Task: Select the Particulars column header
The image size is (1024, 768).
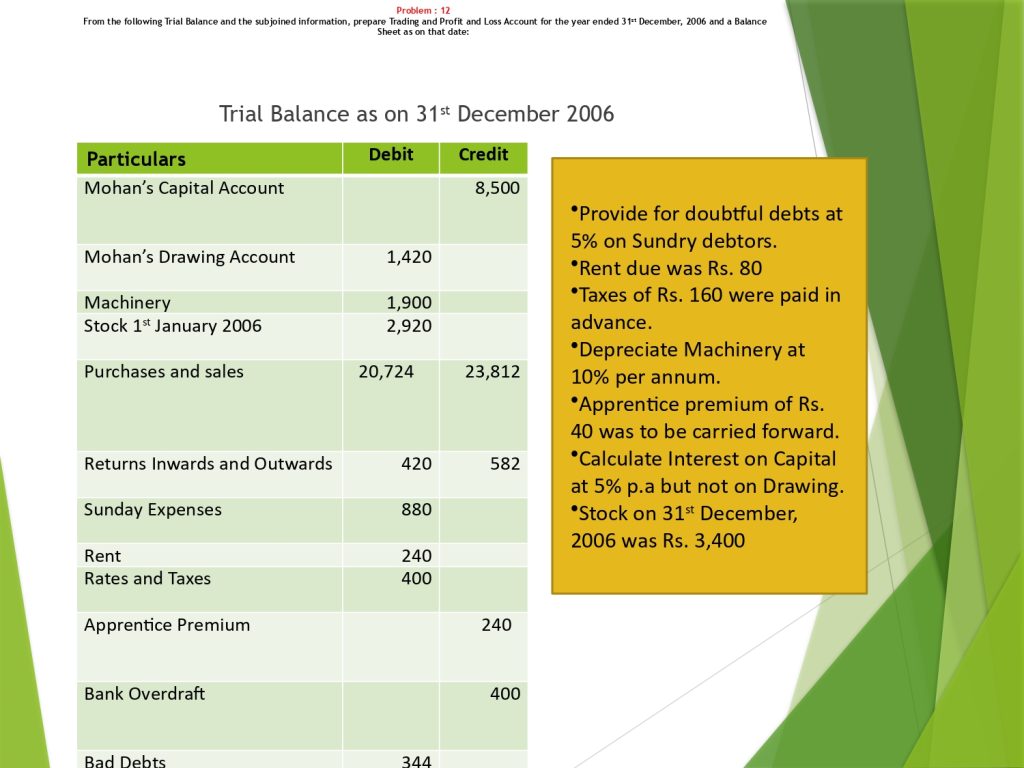Action: click(136, 159)
